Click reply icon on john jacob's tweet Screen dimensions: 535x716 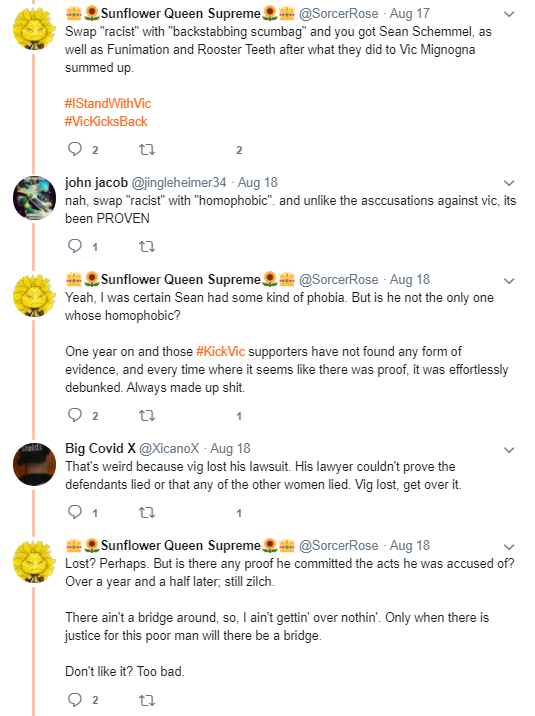[x=75, y=246]
